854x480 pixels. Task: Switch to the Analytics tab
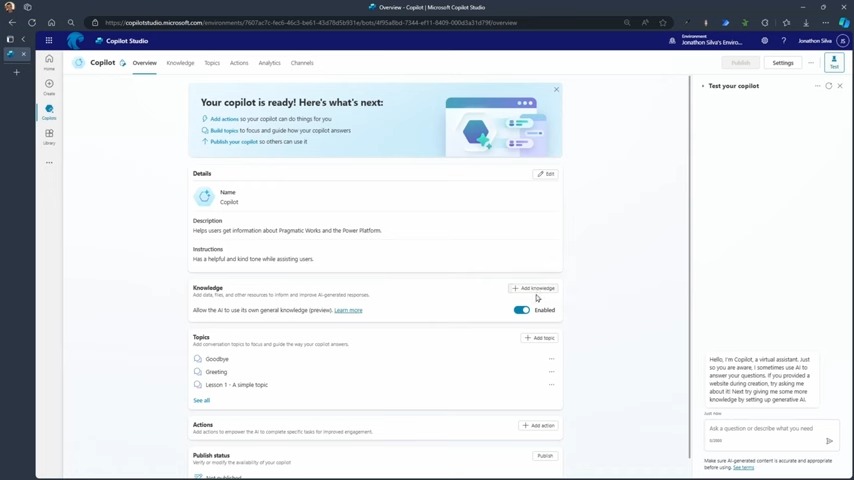[x=269, y=63]
